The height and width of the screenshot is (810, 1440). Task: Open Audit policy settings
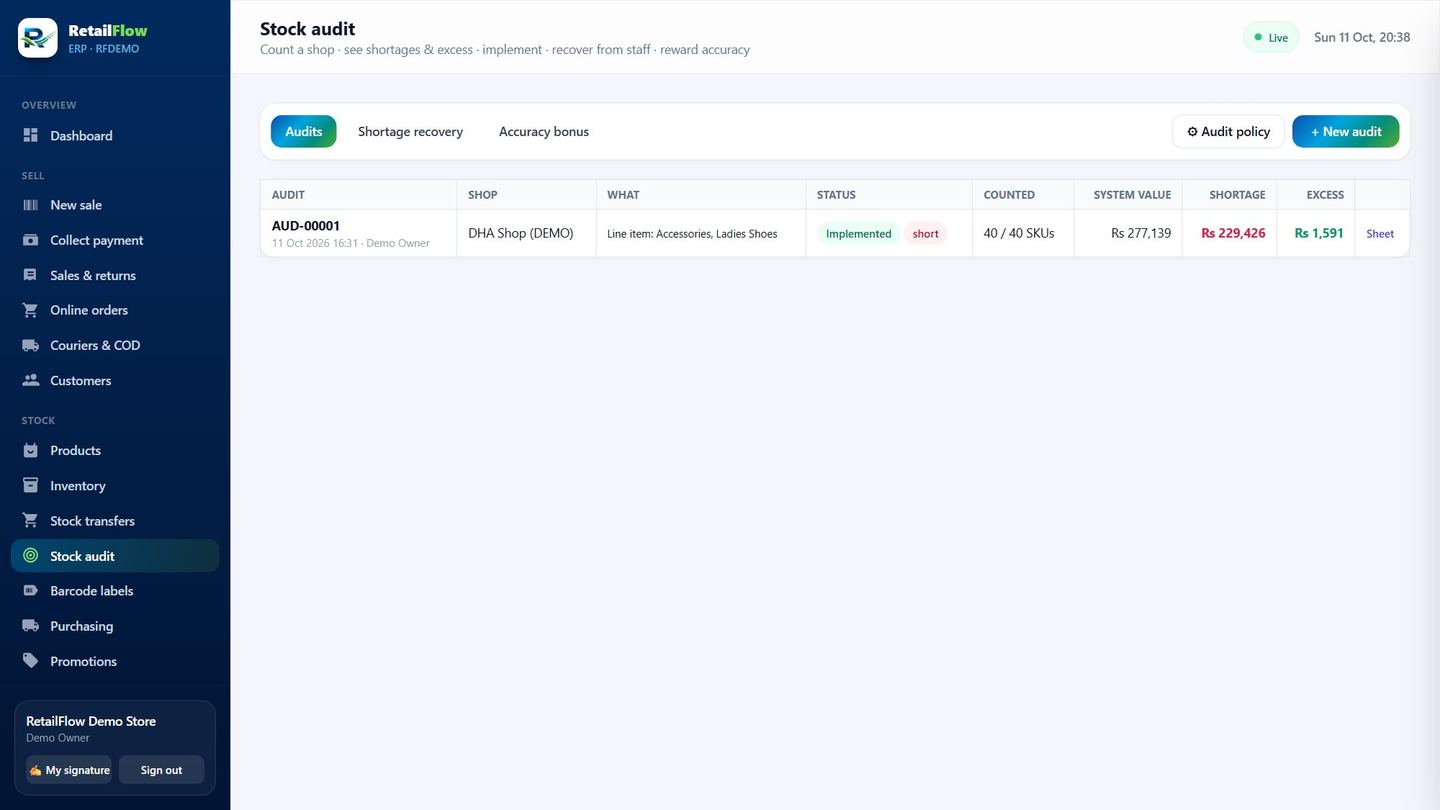(1228, 131)
